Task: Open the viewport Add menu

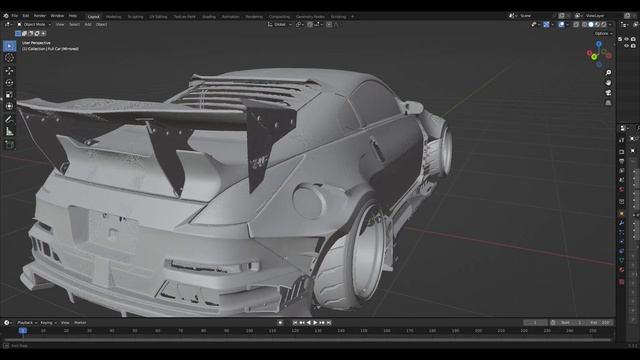Action: (x=88, y=24)
